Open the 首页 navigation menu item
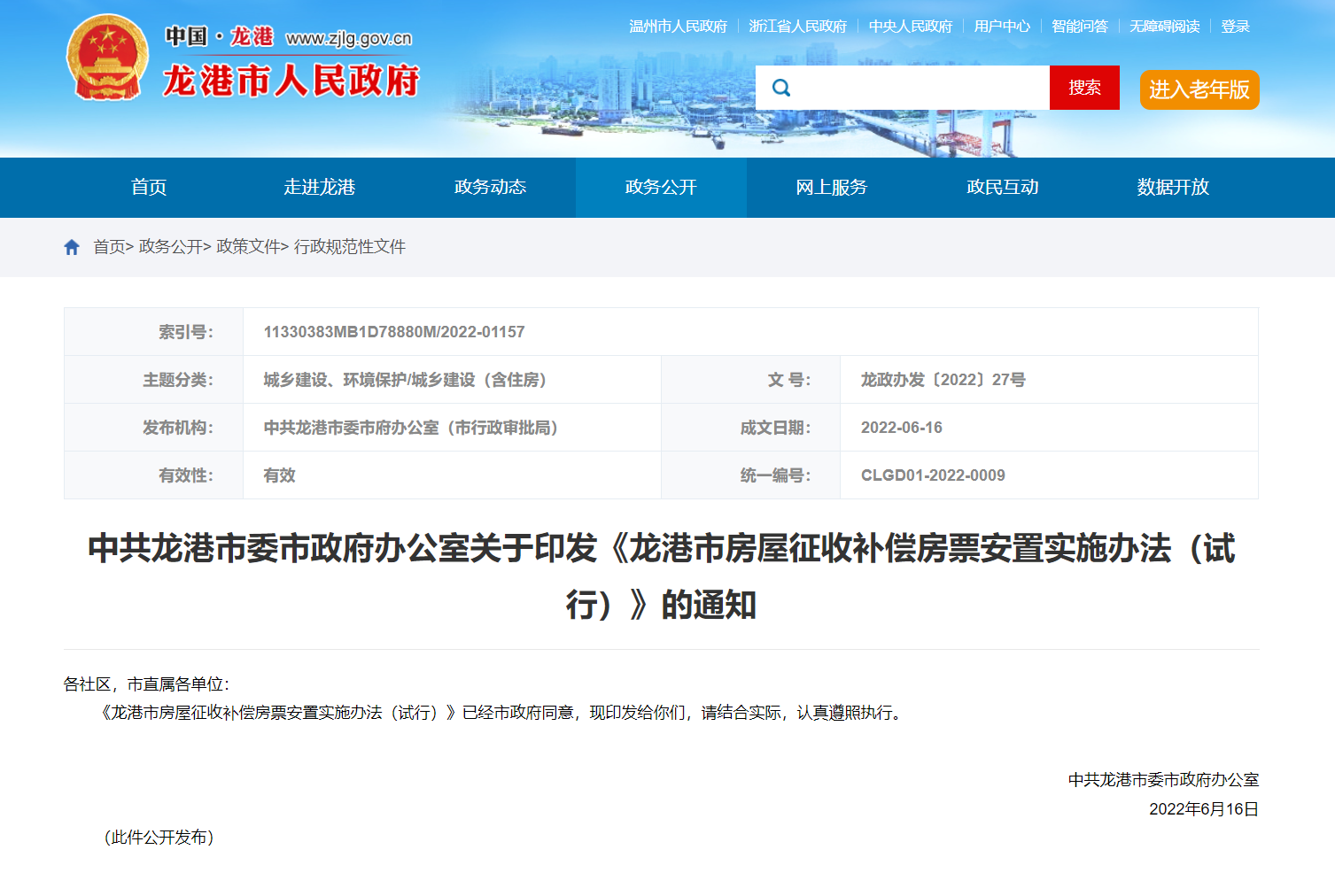This screenshot has width=1335, height=896. 149,188
